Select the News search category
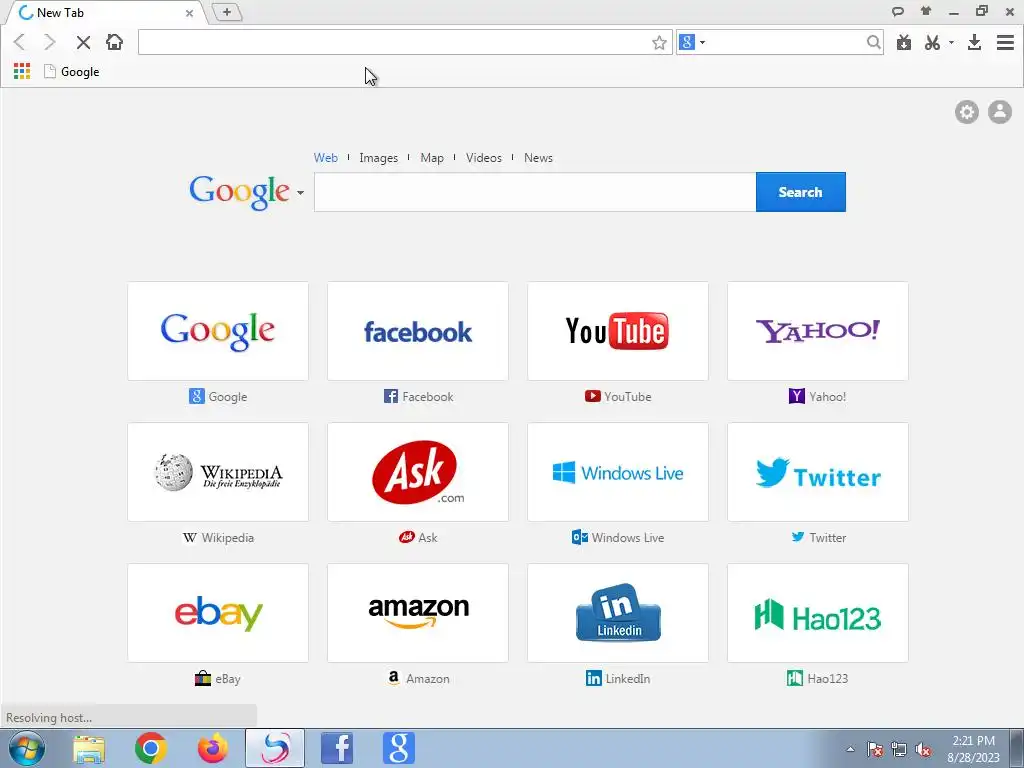This screenshot has height=768, width=1024. click(538, 157)
